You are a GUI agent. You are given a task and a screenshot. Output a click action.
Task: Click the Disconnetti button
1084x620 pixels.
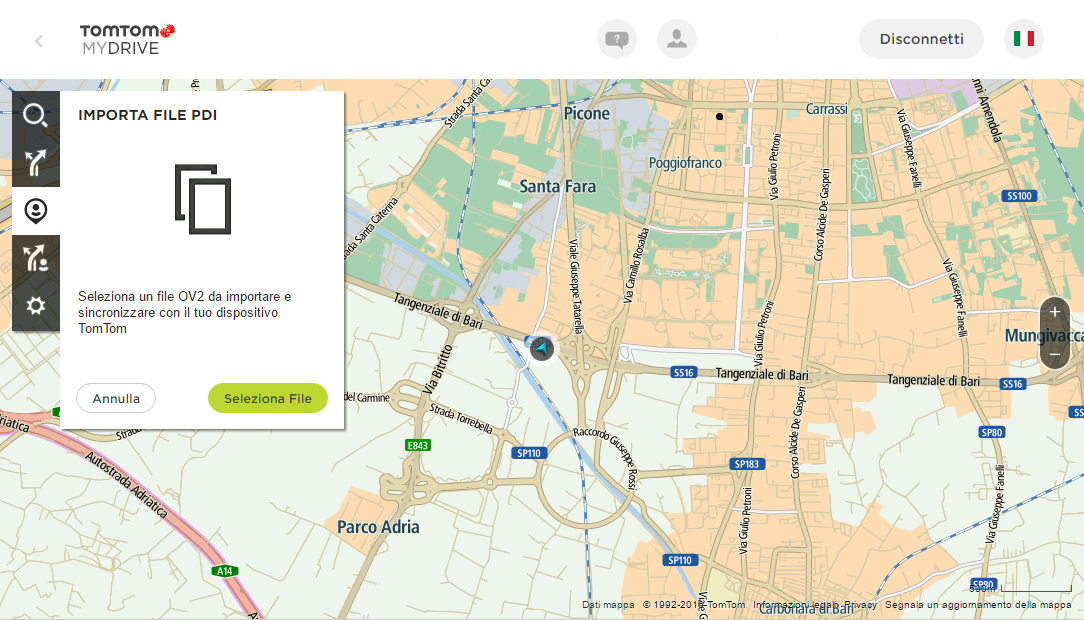click(x=921, y=39)
